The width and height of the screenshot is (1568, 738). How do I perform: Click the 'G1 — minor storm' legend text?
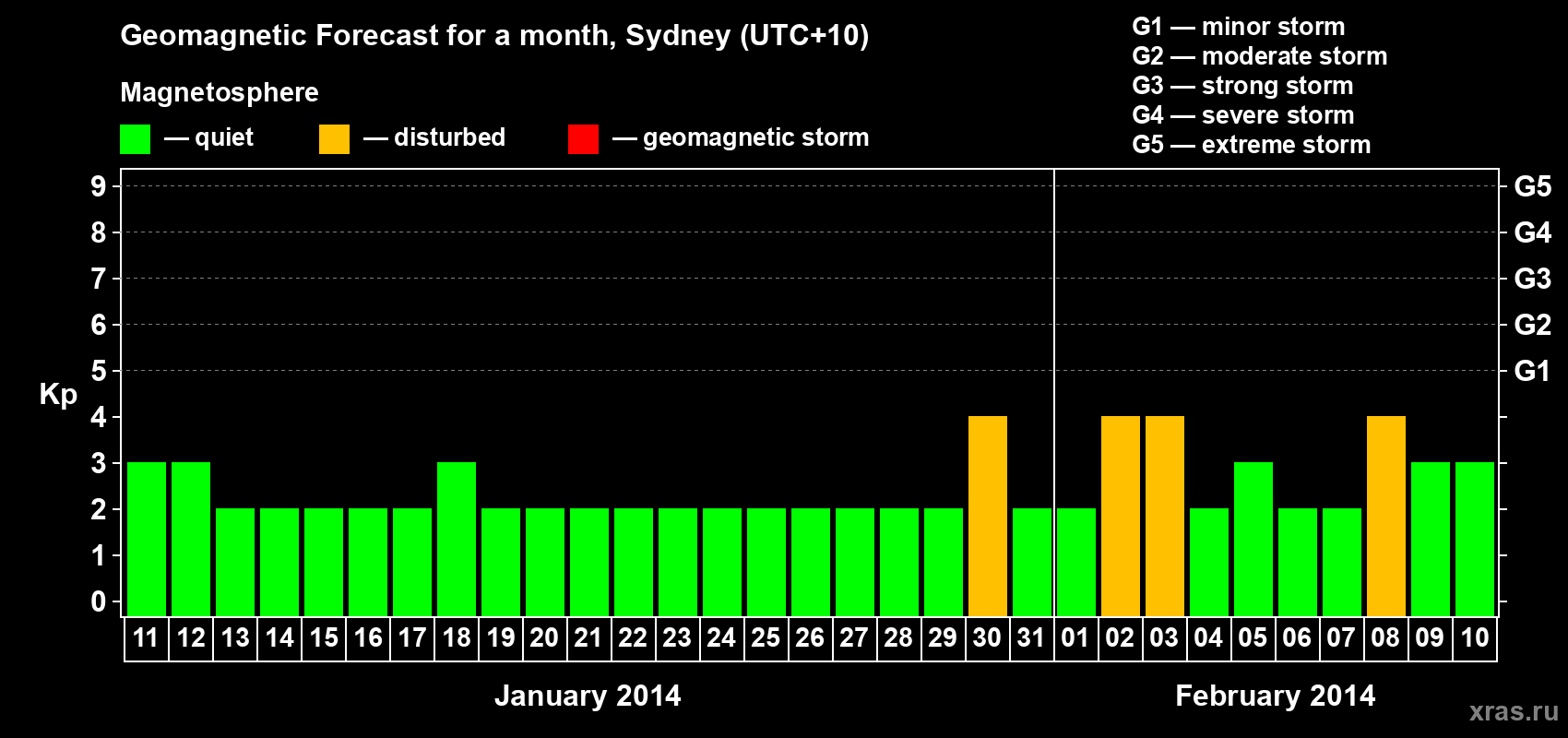point(1239,27)
